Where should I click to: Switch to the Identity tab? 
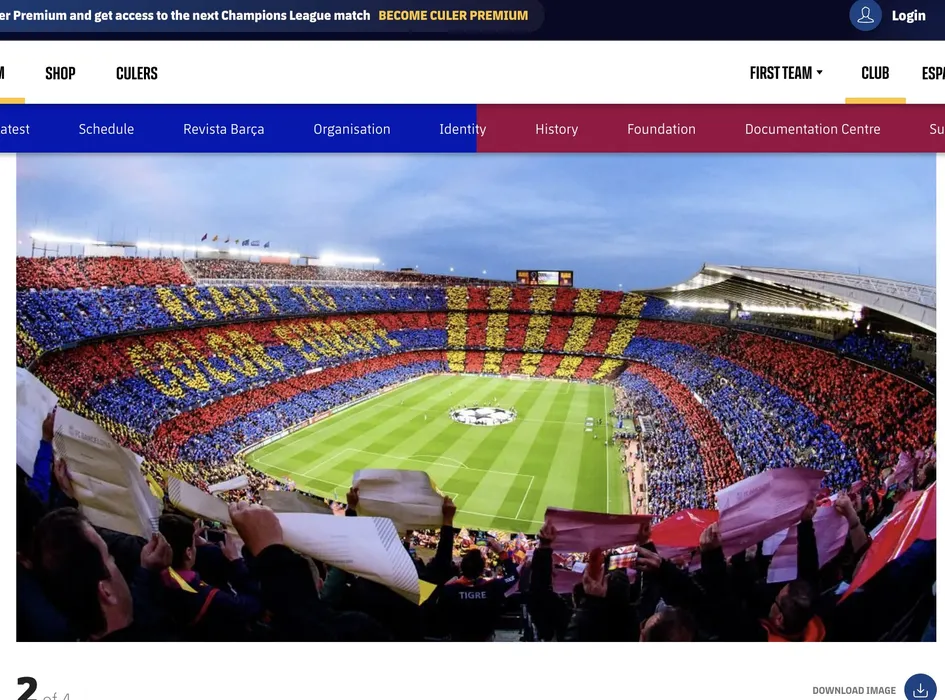(462, 129)
